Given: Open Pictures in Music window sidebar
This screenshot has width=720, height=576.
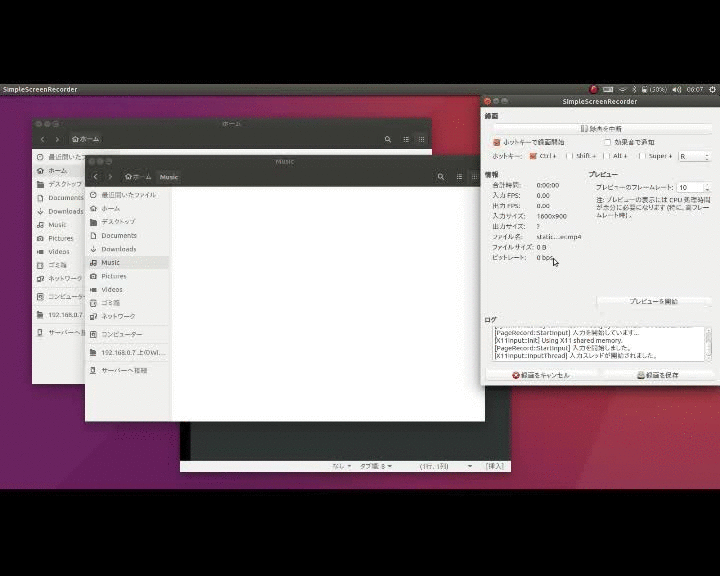Looking at the screenshot, I should point(127,276).
